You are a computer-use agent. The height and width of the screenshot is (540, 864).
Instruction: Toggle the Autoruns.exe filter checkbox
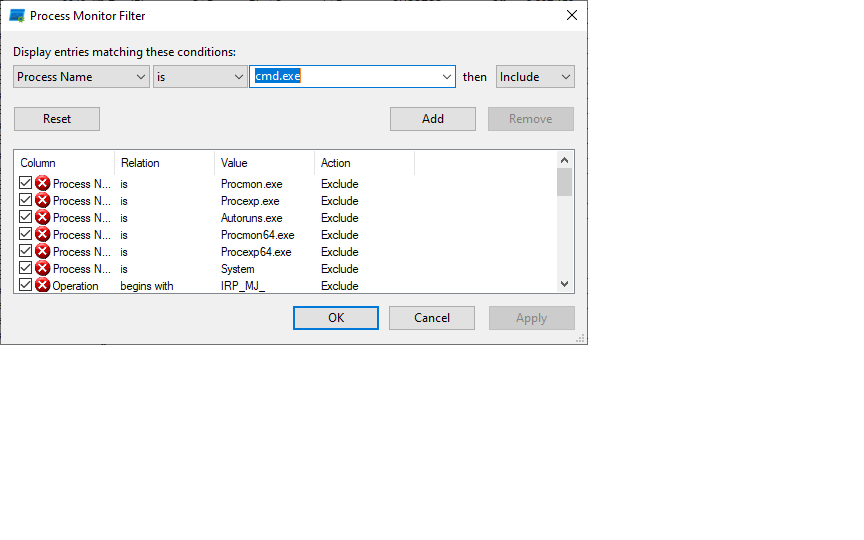pos(26,218)
